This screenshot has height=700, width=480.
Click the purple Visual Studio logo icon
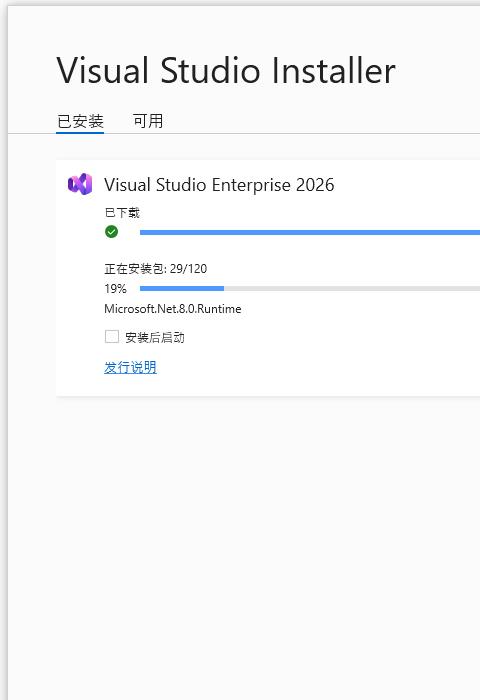point(80,184)
